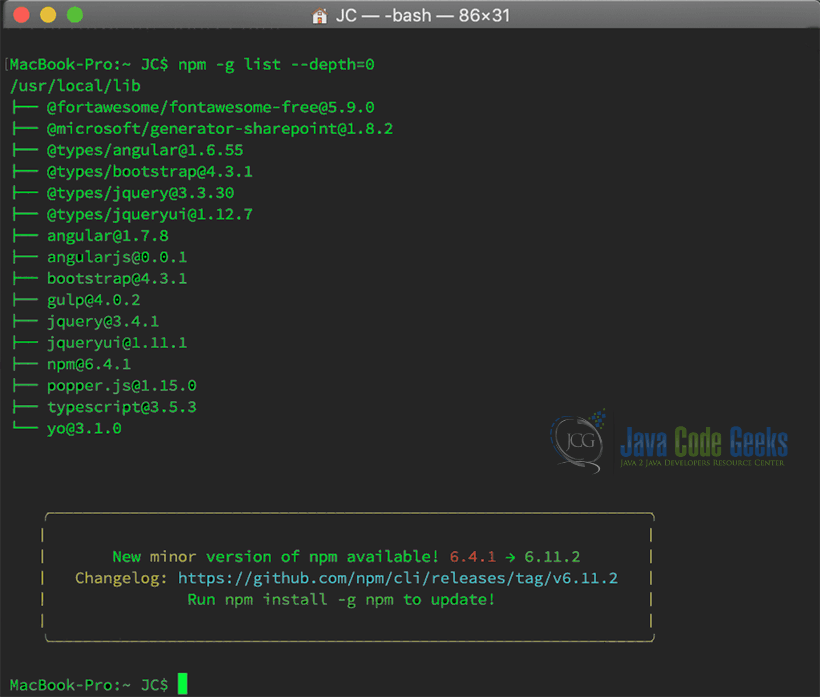This screenshot has width=820, height=697.
Task: Click 'yo@3.1.0' entry
Action: [84, 429]
